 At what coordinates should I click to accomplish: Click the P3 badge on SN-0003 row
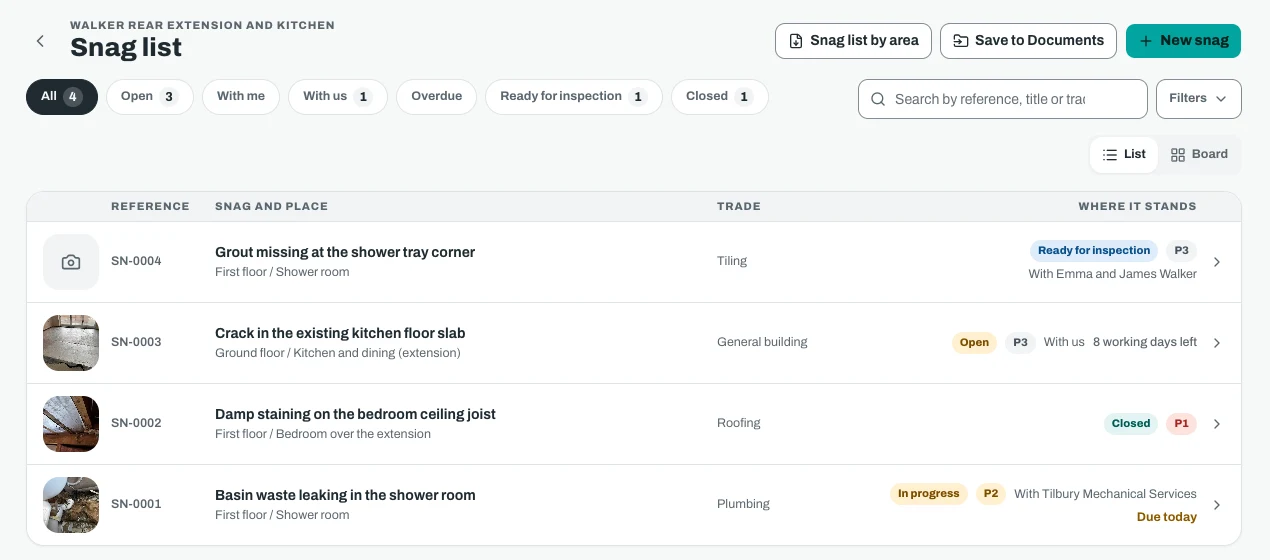pos(1020,343)
